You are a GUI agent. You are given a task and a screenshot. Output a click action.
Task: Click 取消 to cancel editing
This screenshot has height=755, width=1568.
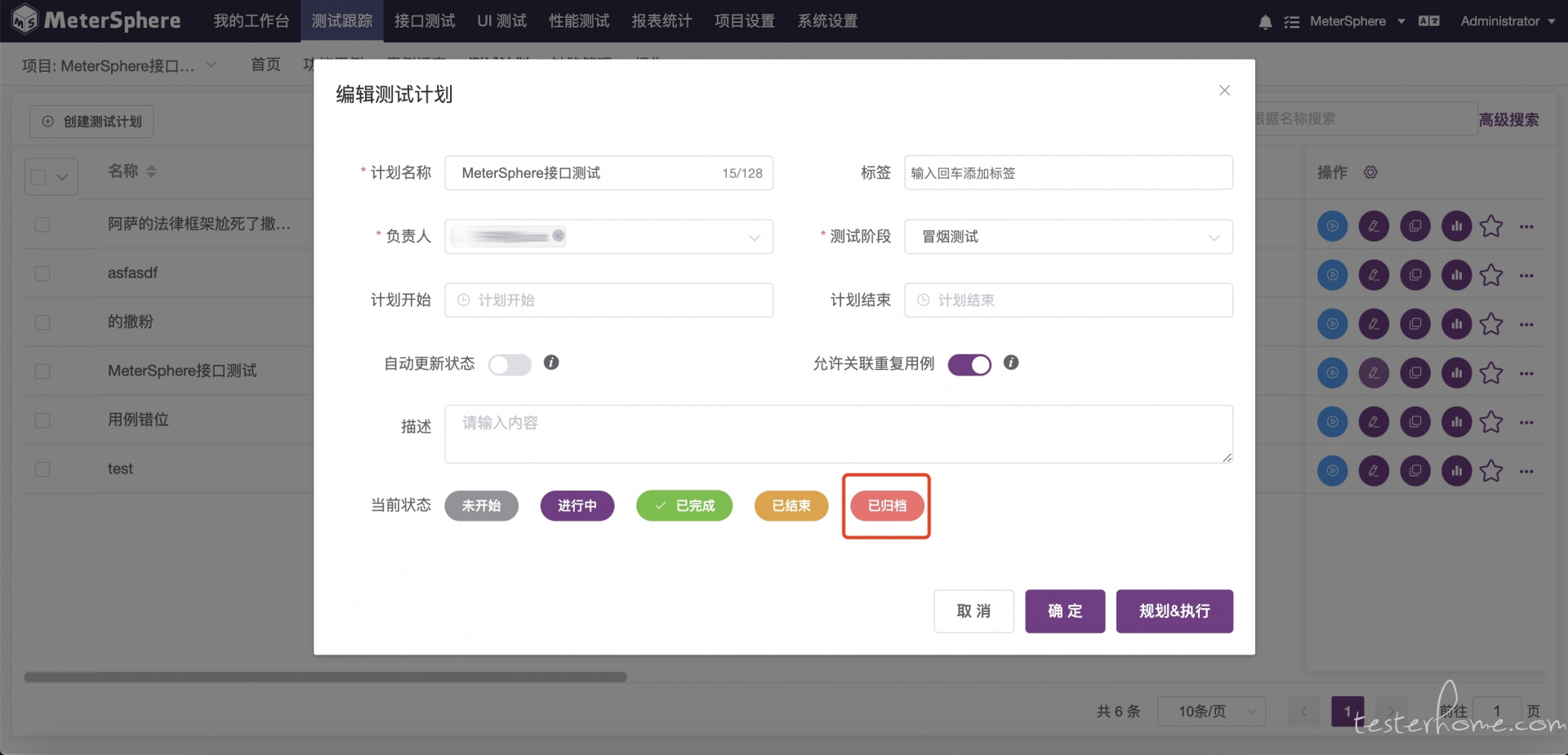click(x=973, y=611)
